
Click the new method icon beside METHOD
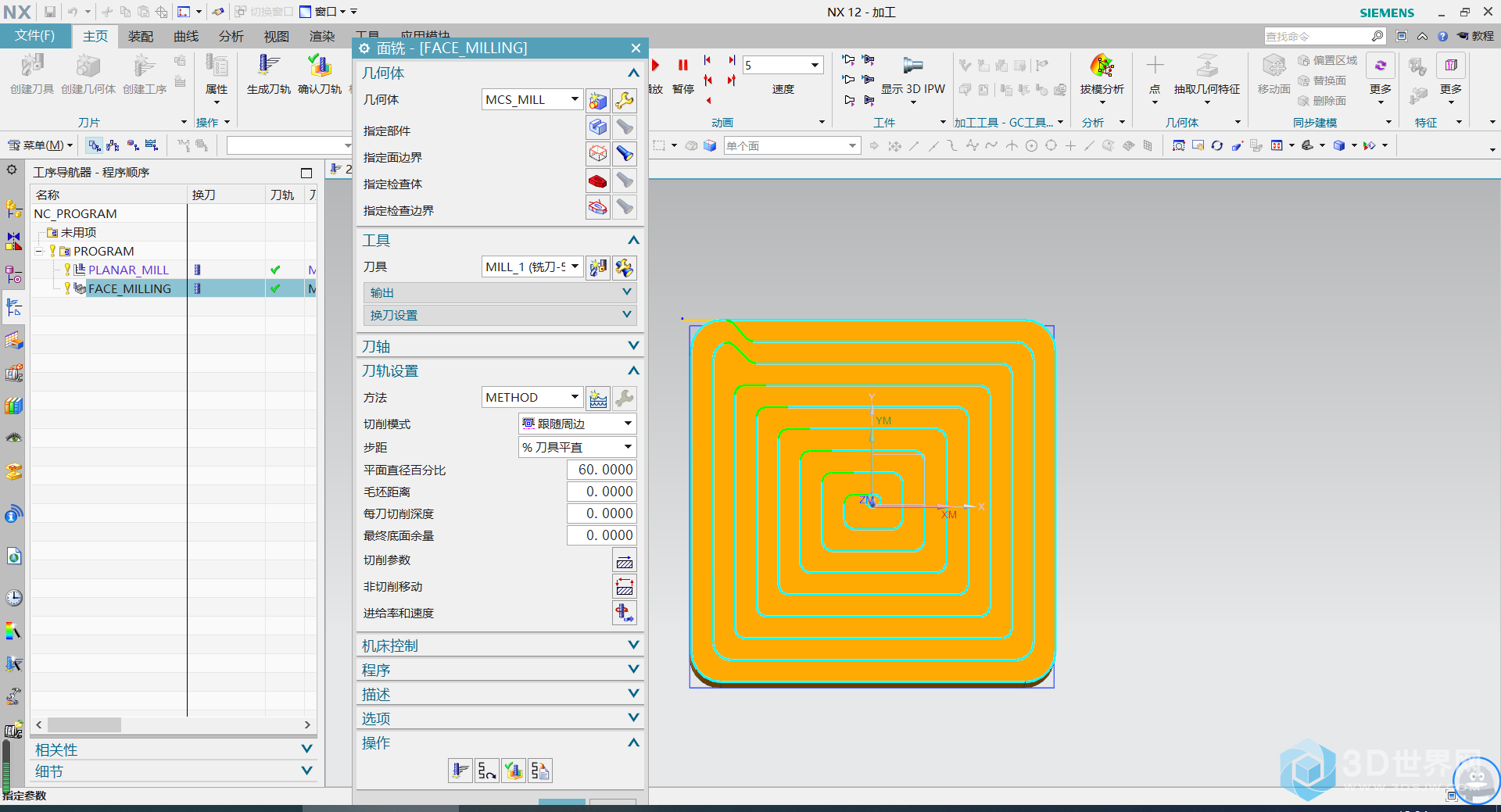coord(598,398)
